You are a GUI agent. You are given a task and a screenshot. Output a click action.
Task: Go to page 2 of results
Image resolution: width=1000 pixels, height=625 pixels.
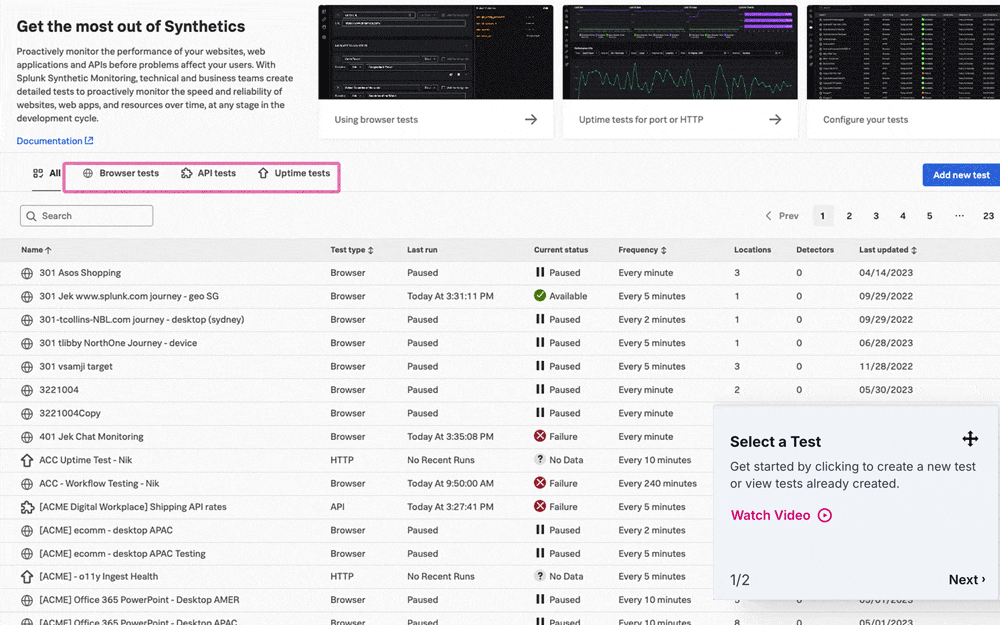849,216
